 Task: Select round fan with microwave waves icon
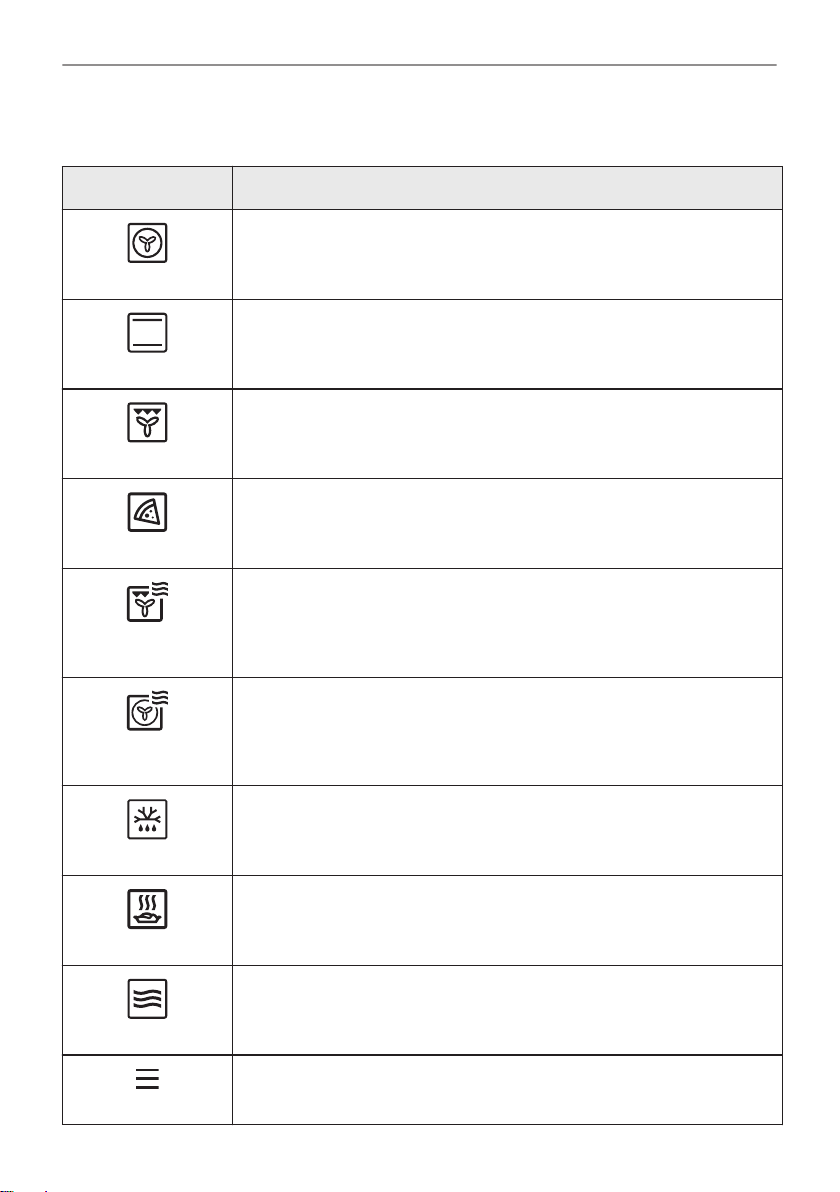click(147, 712)
